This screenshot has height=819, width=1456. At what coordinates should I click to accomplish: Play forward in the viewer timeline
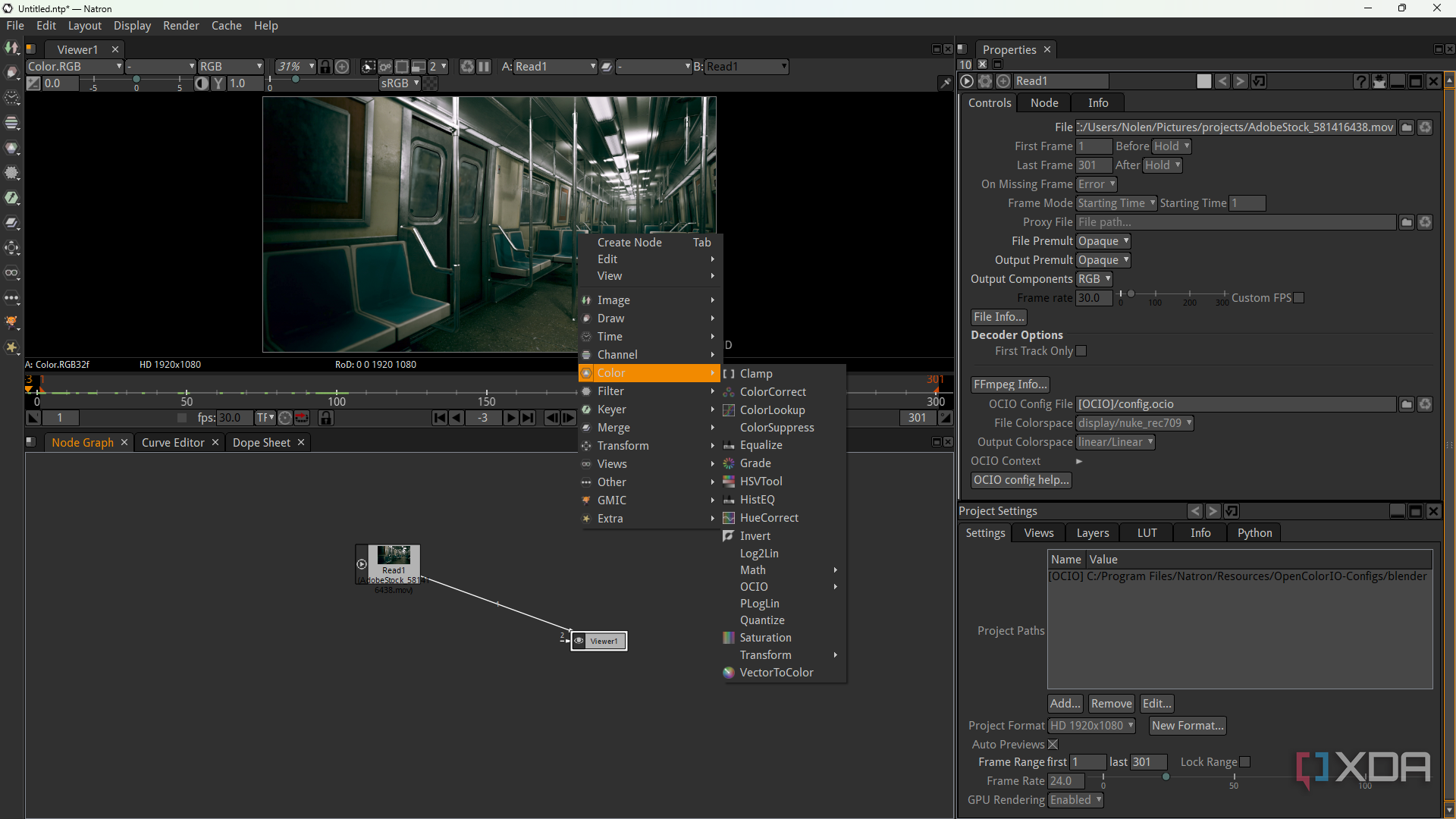511,418
